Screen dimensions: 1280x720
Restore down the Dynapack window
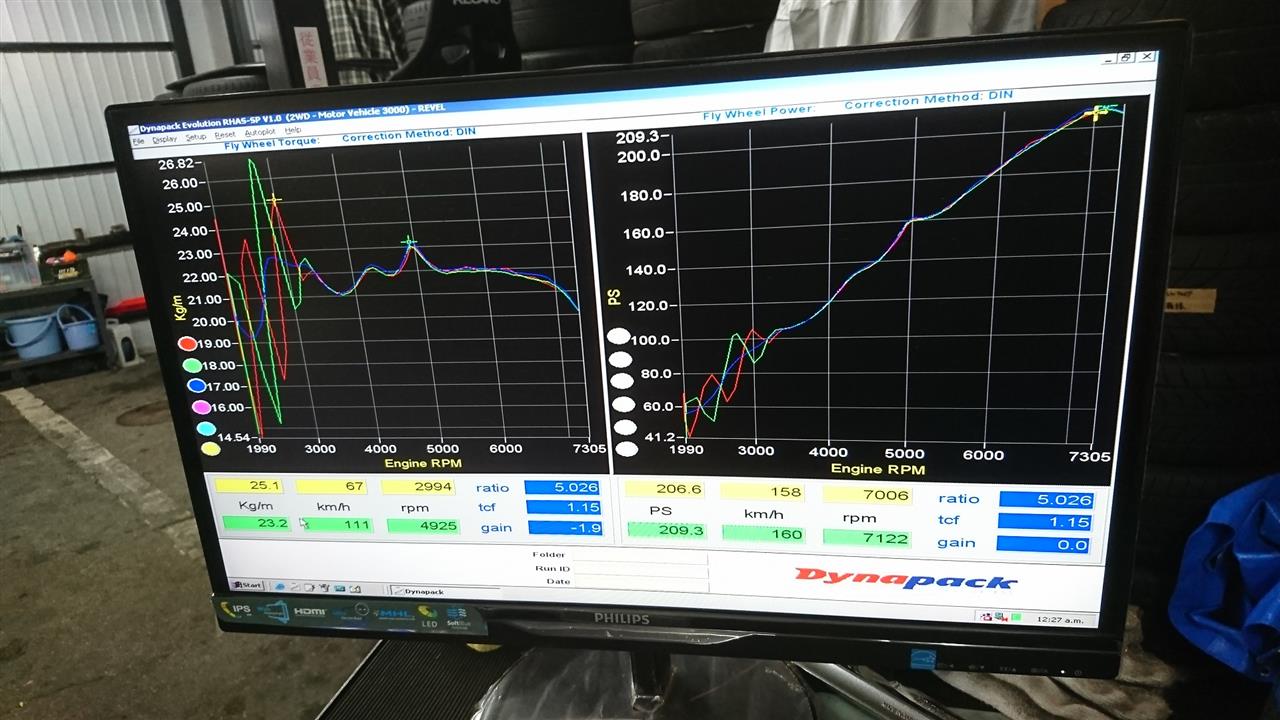tap(1126, 58)
